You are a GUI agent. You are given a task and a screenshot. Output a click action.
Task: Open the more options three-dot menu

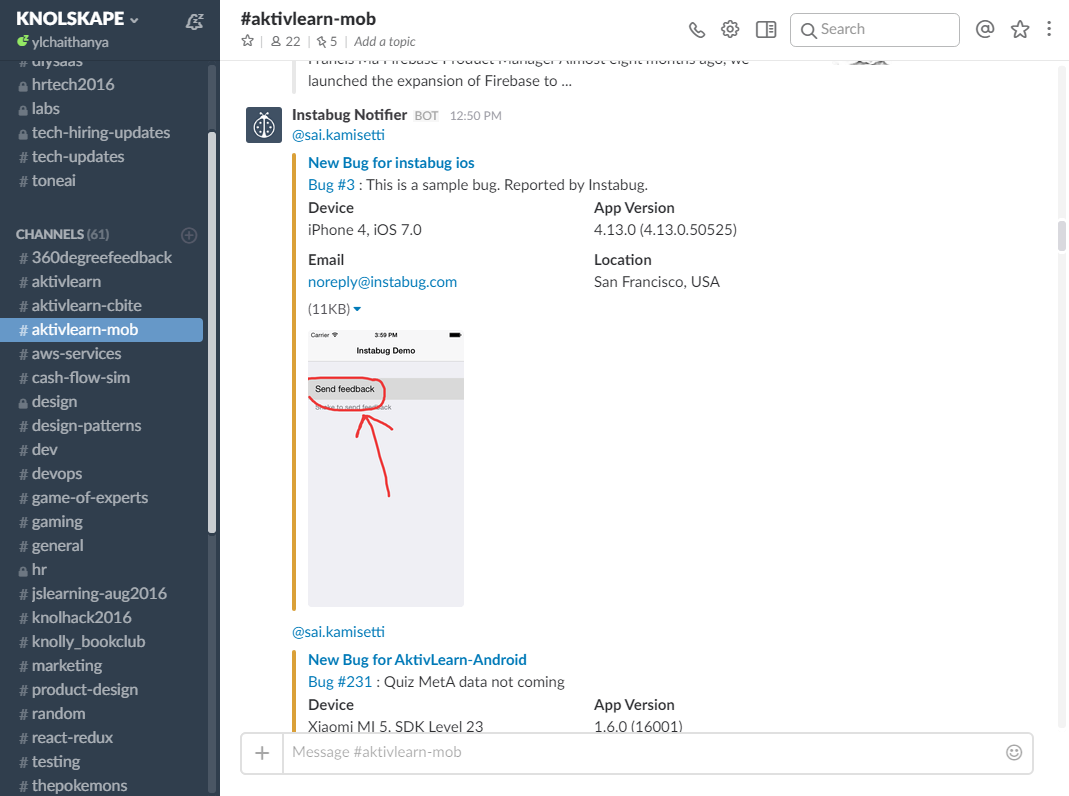(x=1049, y=29)
